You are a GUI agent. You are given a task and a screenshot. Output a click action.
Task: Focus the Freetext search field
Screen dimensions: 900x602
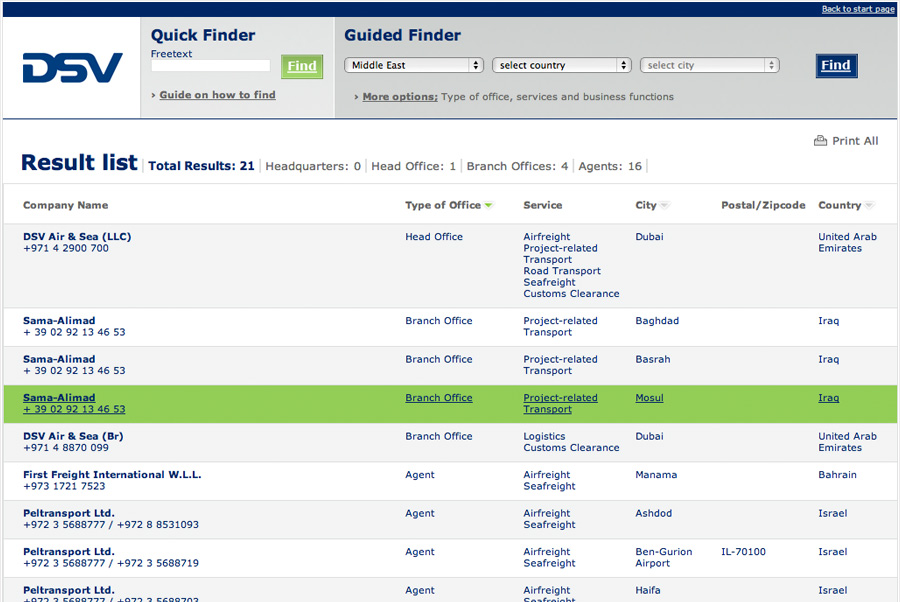(211, 66)
